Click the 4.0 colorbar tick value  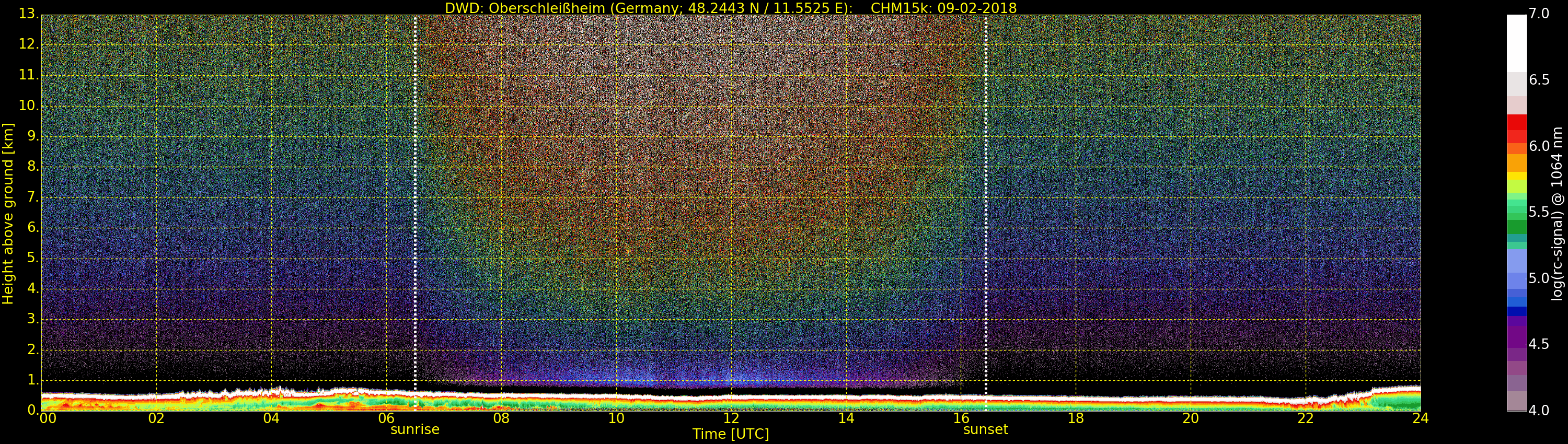(1539, 411)
